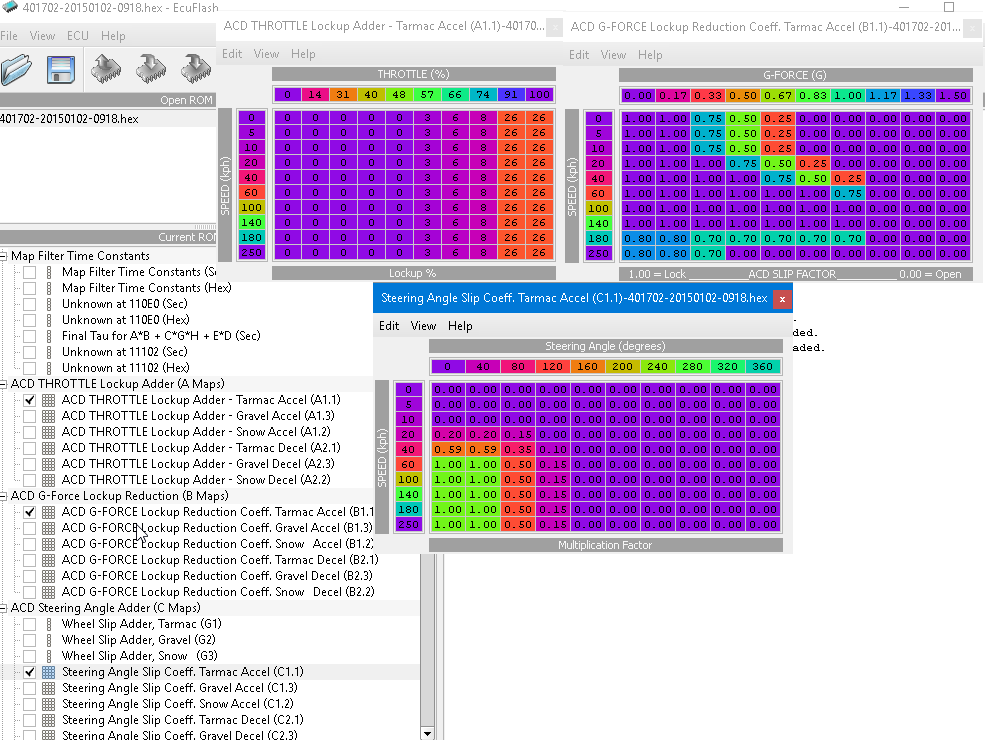Click the Open ROM folder icon

pyautogui.click(x=16, y=69)
